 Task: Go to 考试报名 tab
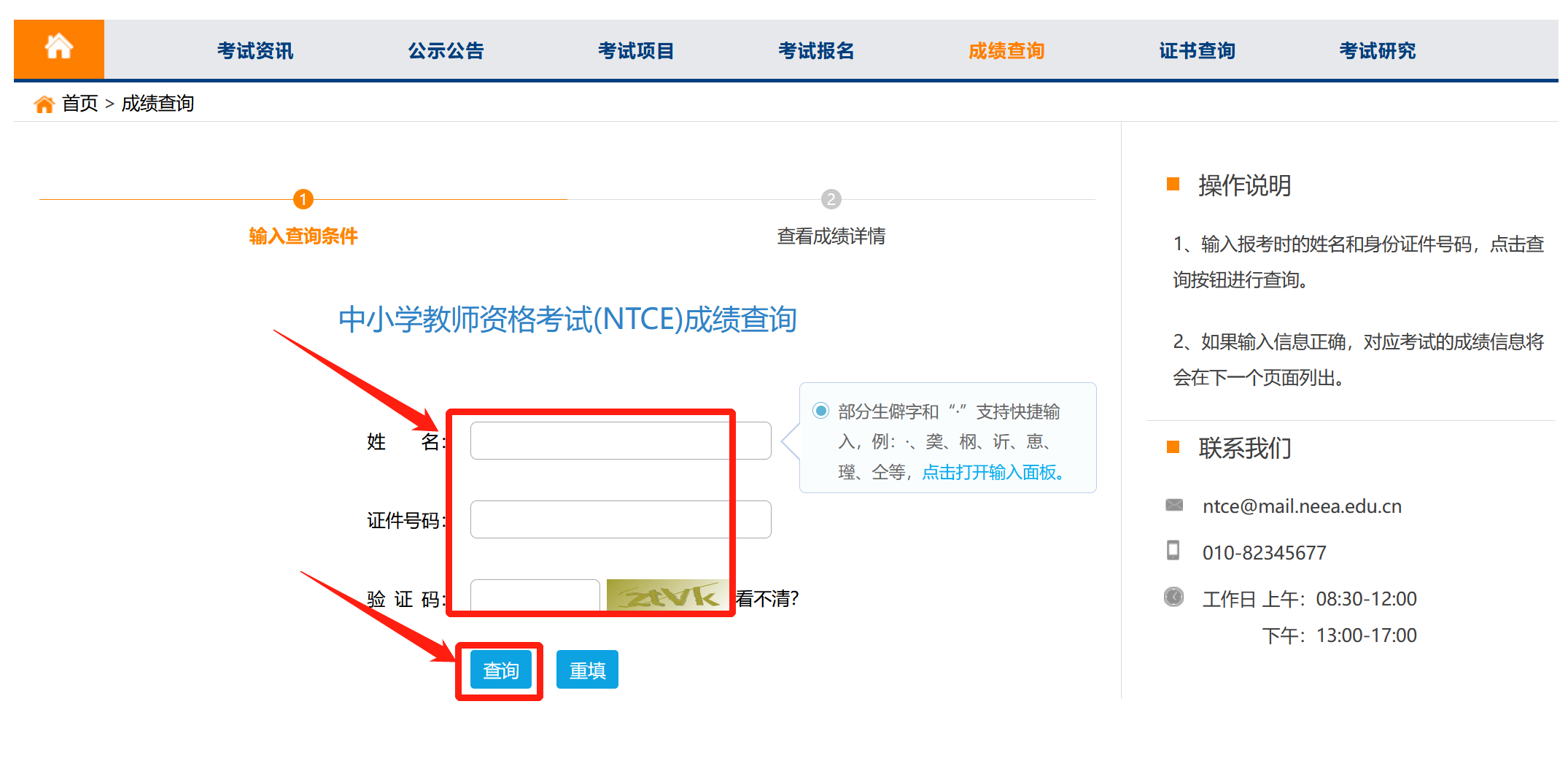click(815, 51)
